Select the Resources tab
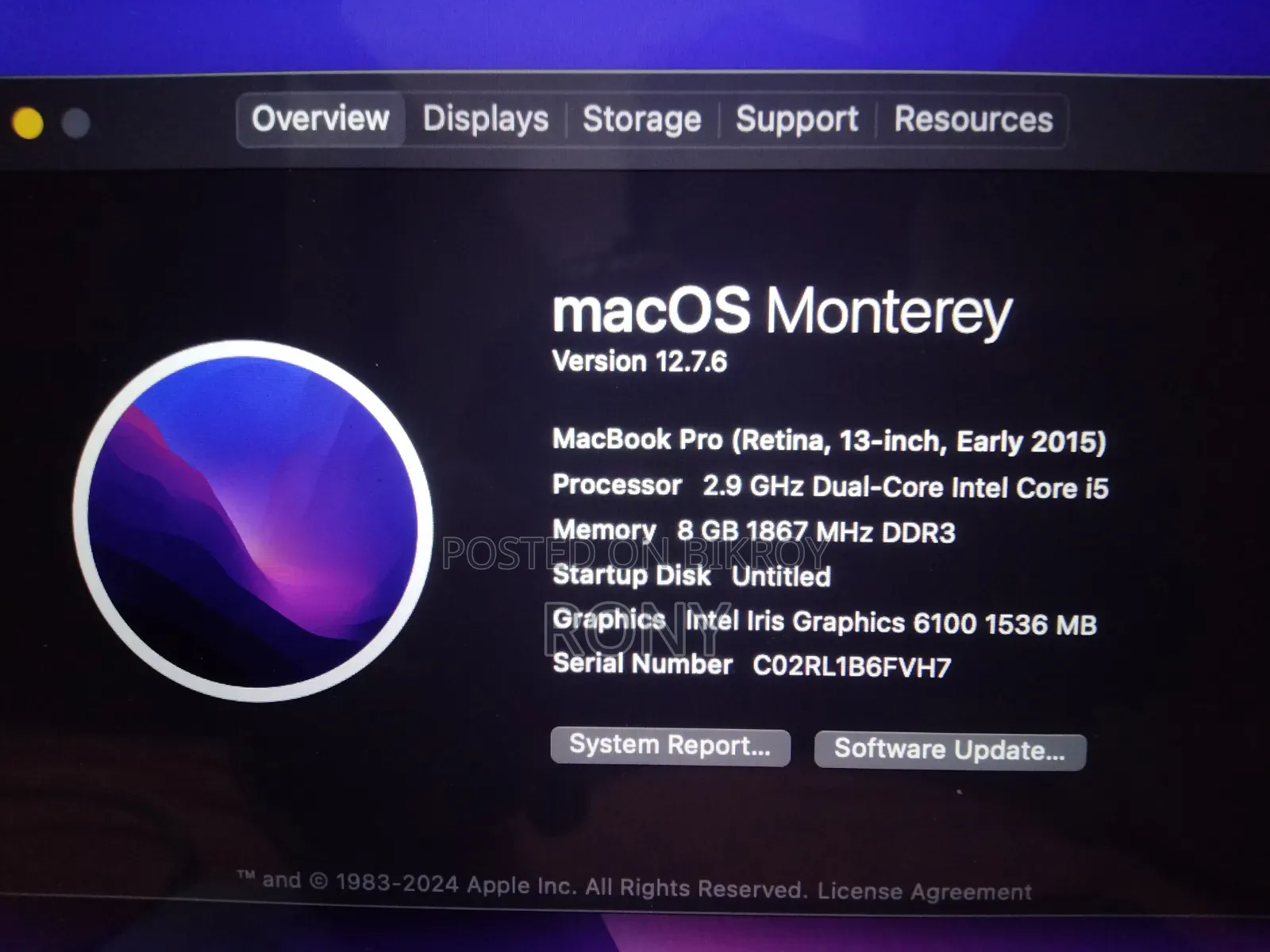Screen dimensions: 1270x952 click(973, 120)
